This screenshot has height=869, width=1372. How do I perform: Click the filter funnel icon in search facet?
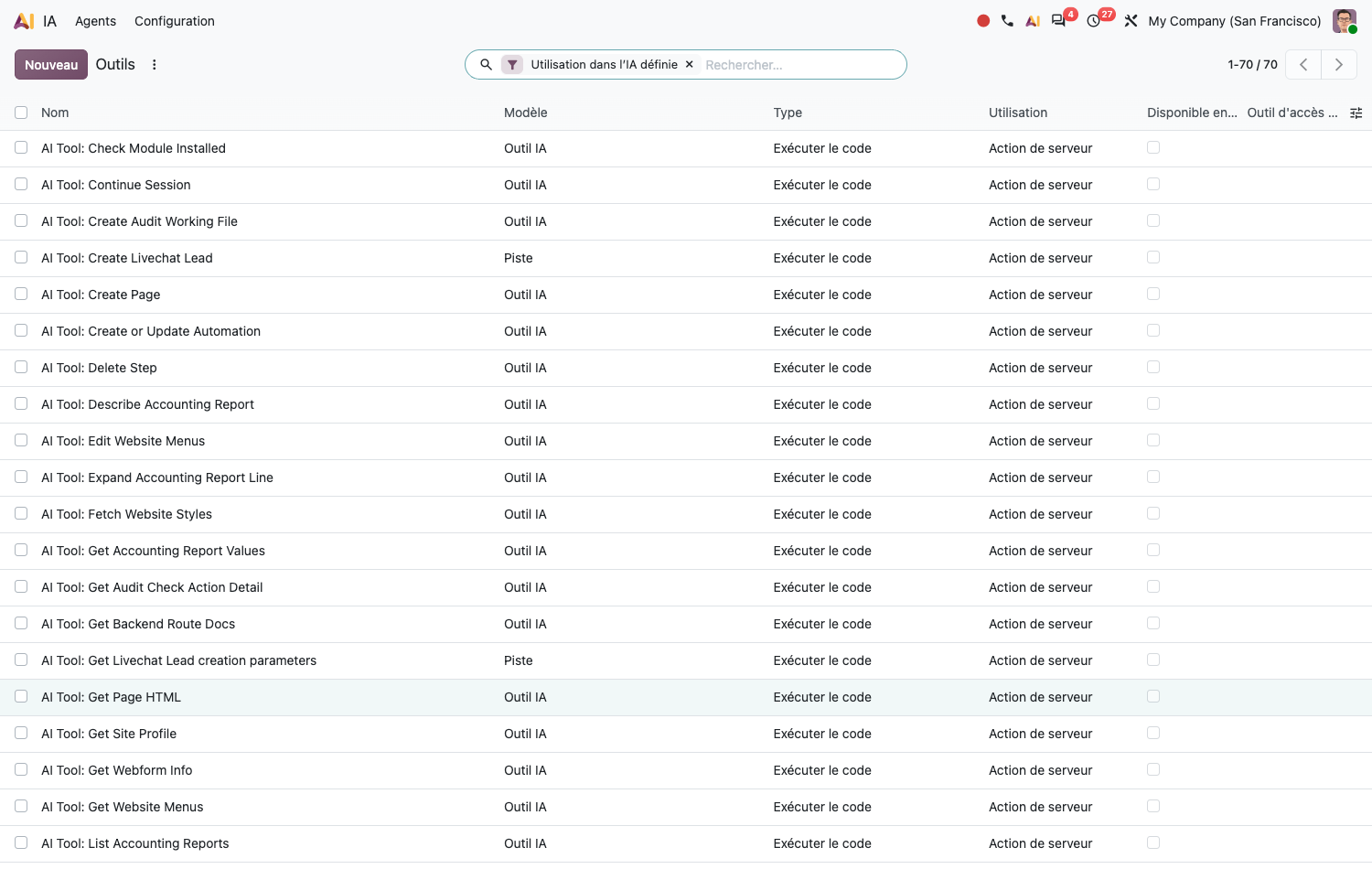pyautogui.click(x=512, y=65)
